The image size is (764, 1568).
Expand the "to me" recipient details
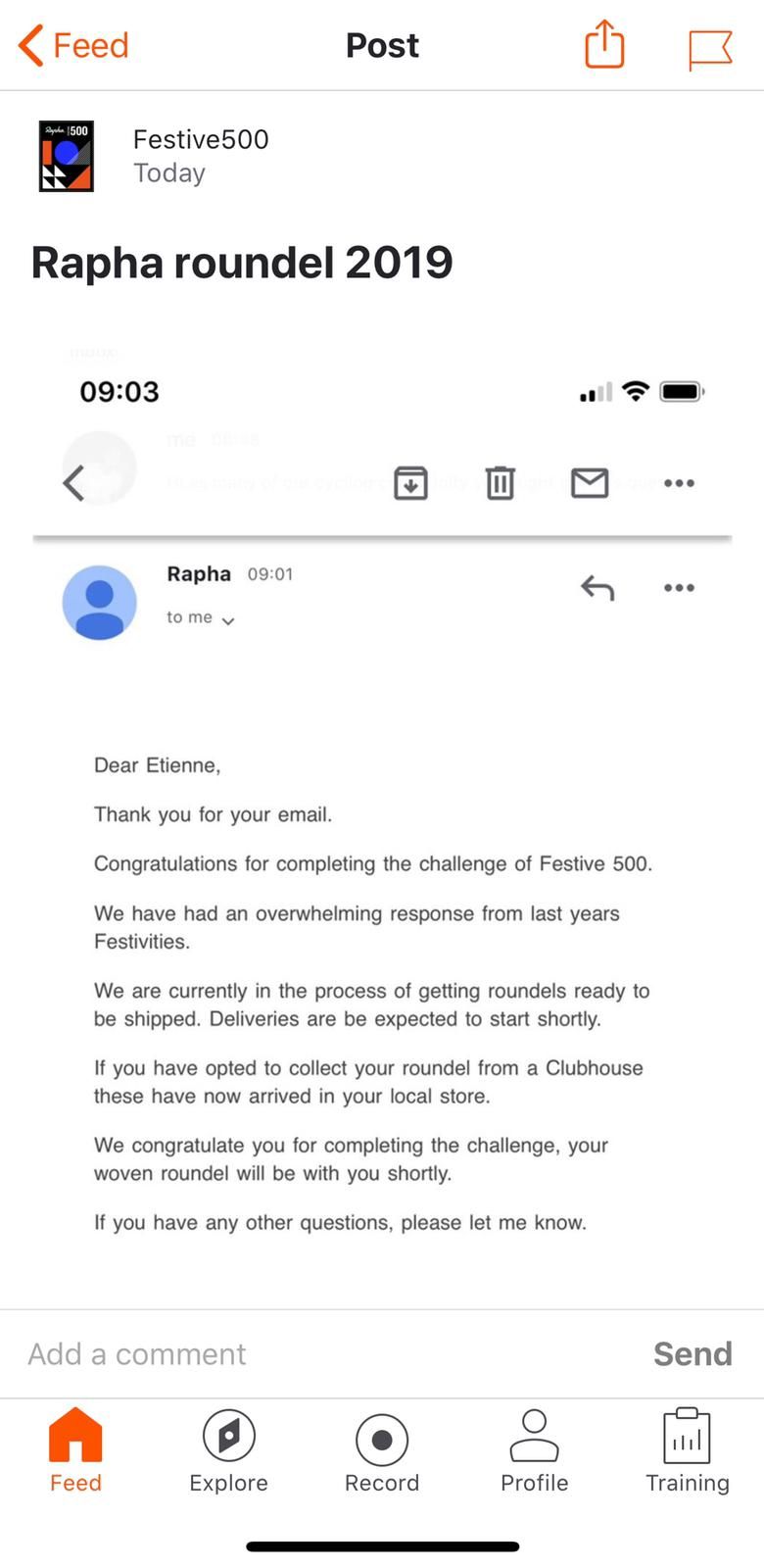(x=201, y=617)
